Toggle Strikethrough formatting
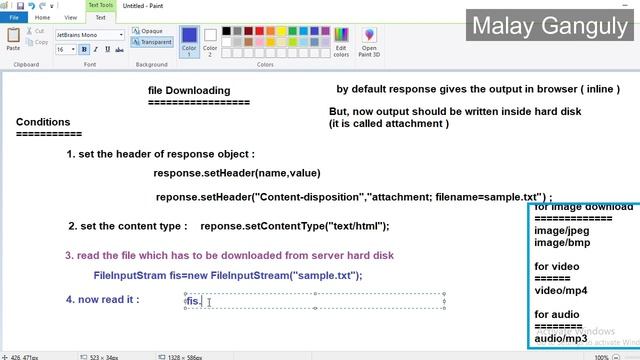This screenshot has height=360, width=640. click(119, 49)
